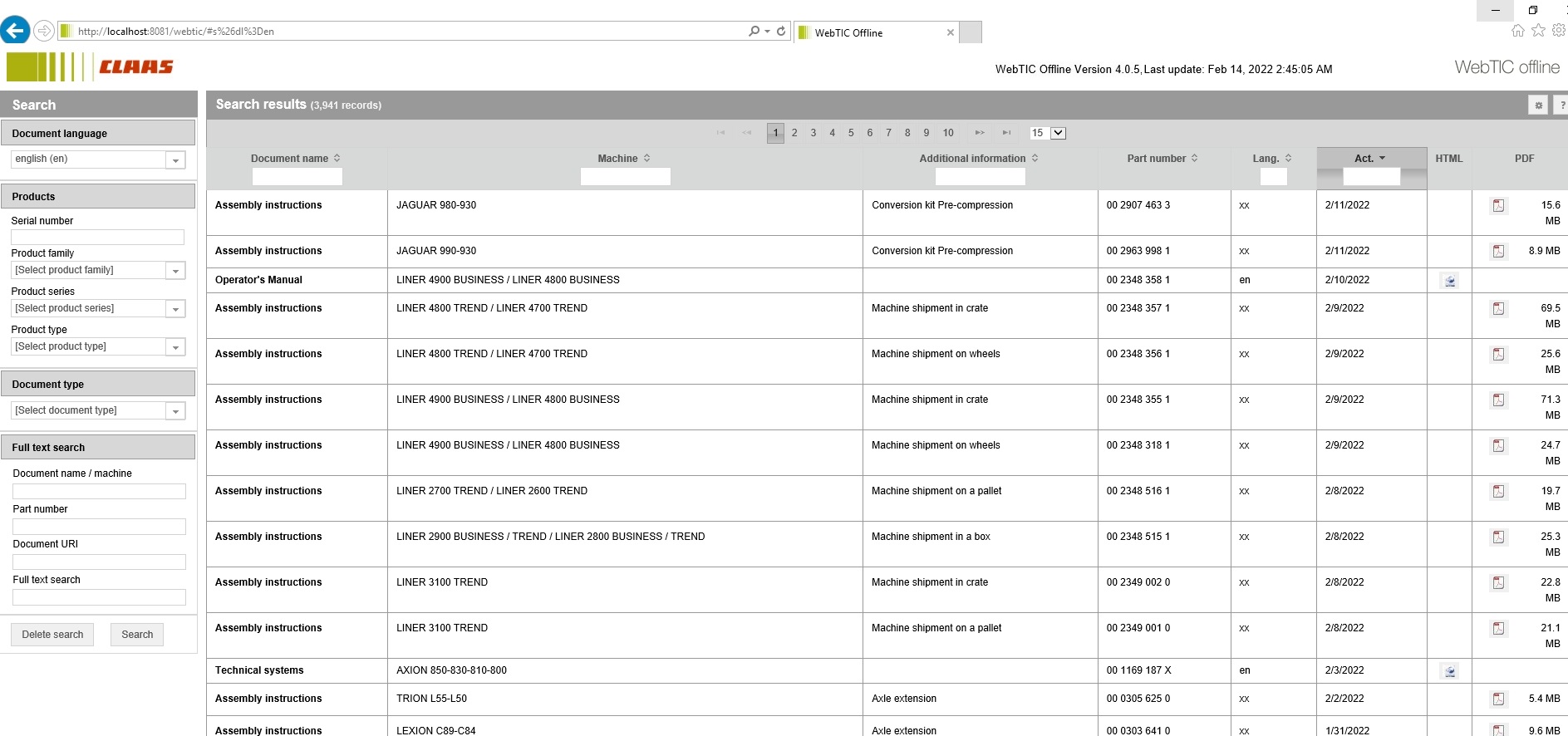Screen dimensions: 1568x736
Task: Select 'Technical systems' document name
Action: [x=259, y=670]
